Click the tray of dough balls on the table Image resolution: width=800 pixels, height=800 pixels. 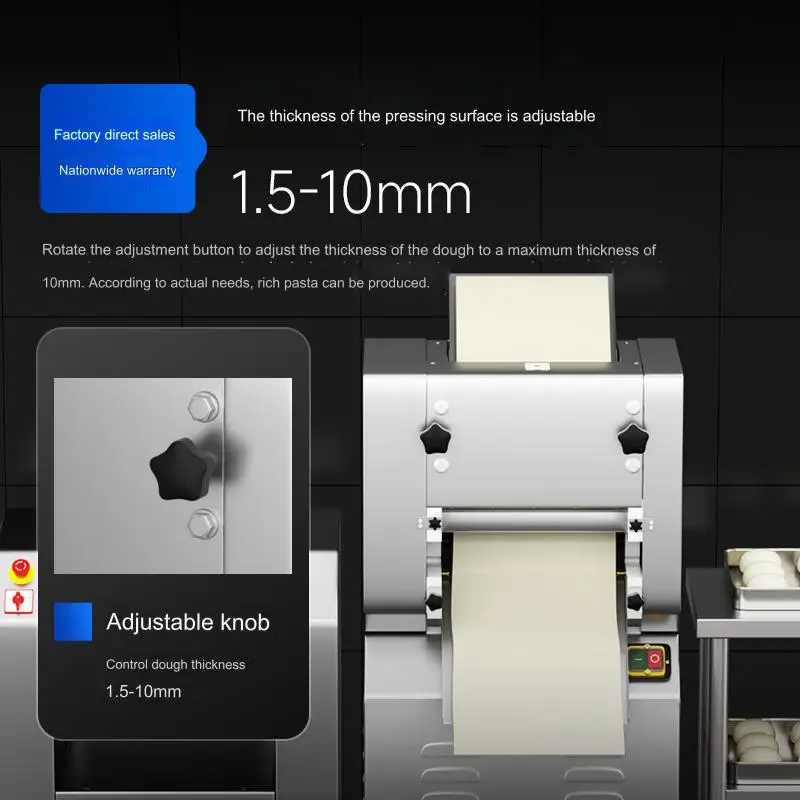tap(764, 578)
